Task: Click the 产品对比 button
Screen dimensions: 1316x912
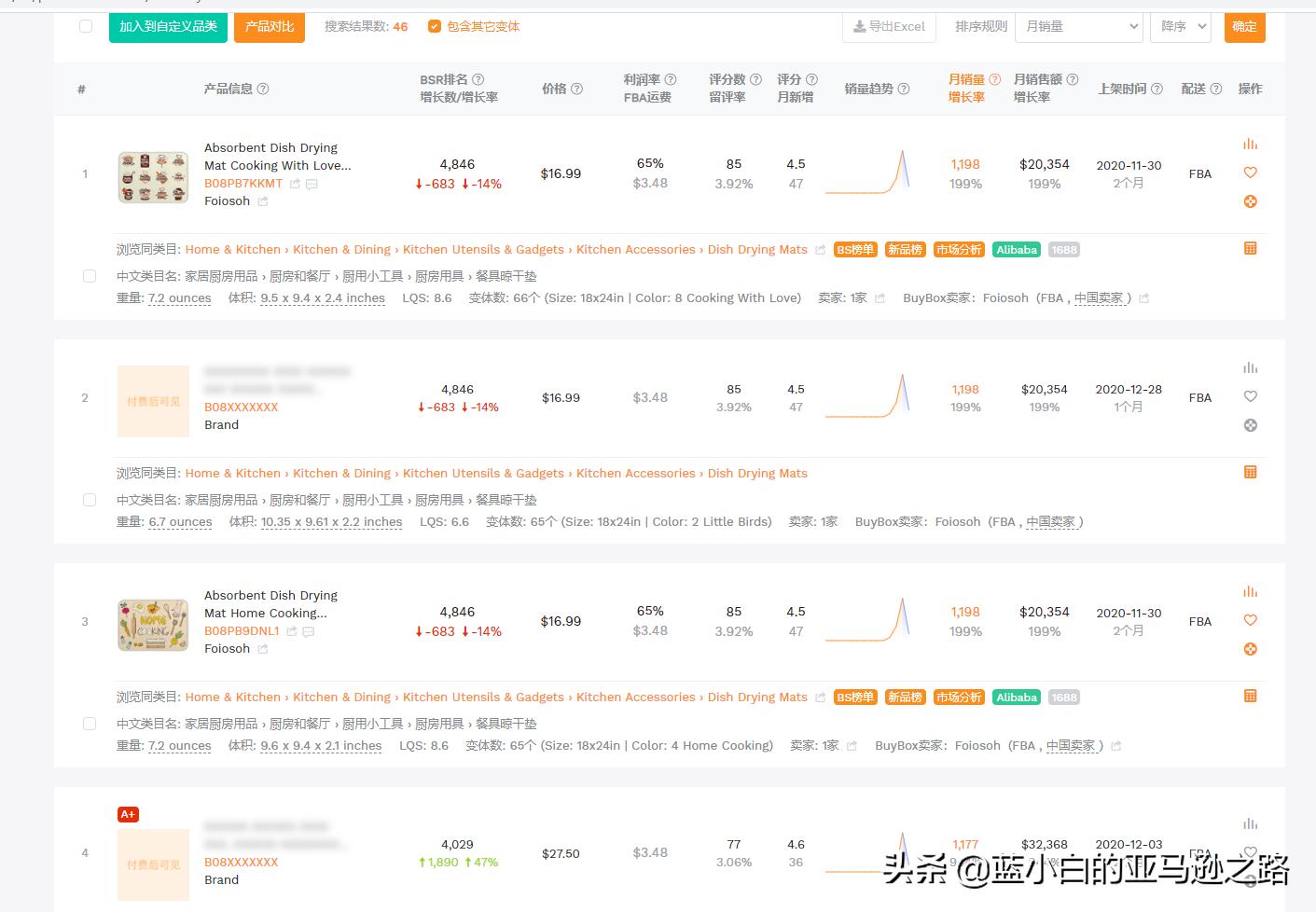Action: (x=270, y=27)
